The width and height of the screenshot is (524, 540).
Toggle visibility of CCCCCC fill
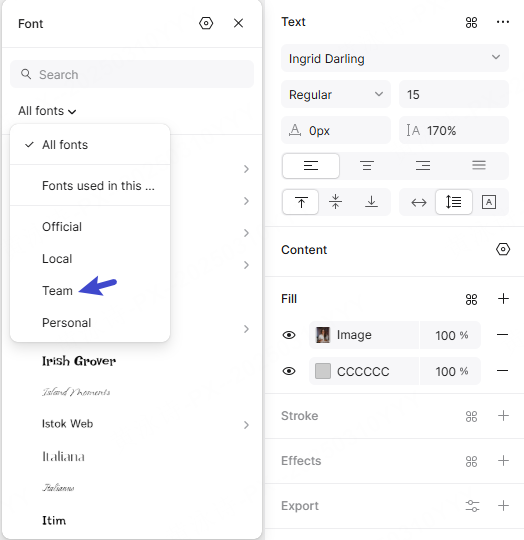[289, 371]
